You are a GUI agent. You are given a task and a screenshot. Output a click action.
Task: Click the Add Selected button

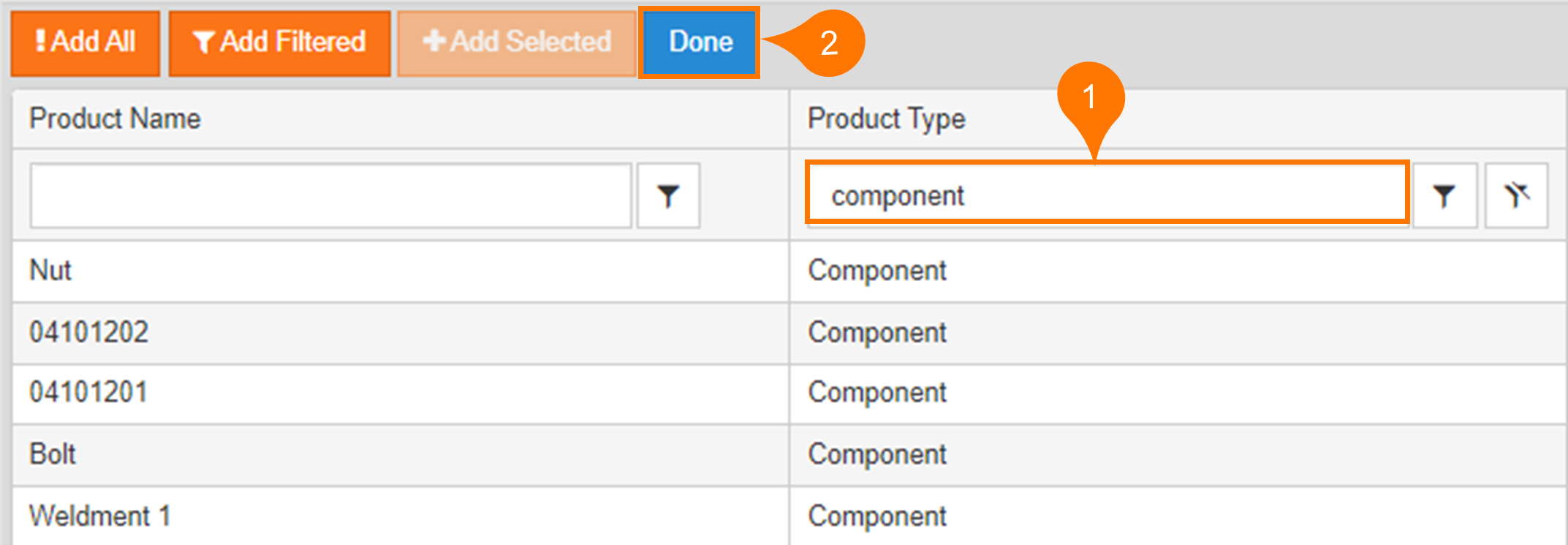tap(516, 42)
